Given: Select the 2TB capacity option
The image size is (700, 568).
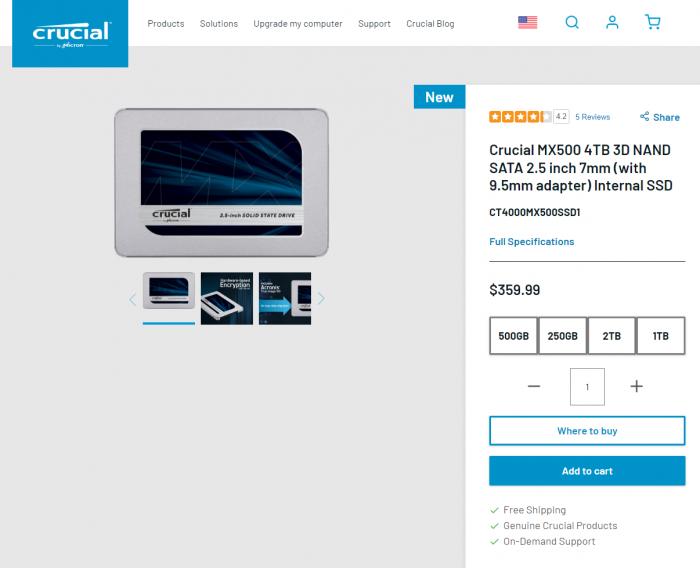Looking at the screenshot, I should click(612, 336).
